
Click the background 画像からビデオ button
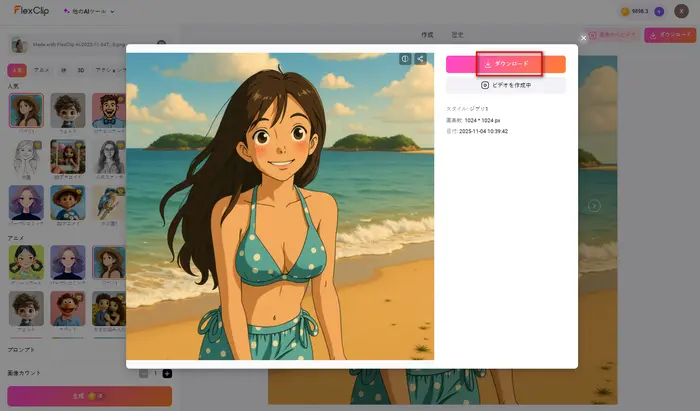612,35
